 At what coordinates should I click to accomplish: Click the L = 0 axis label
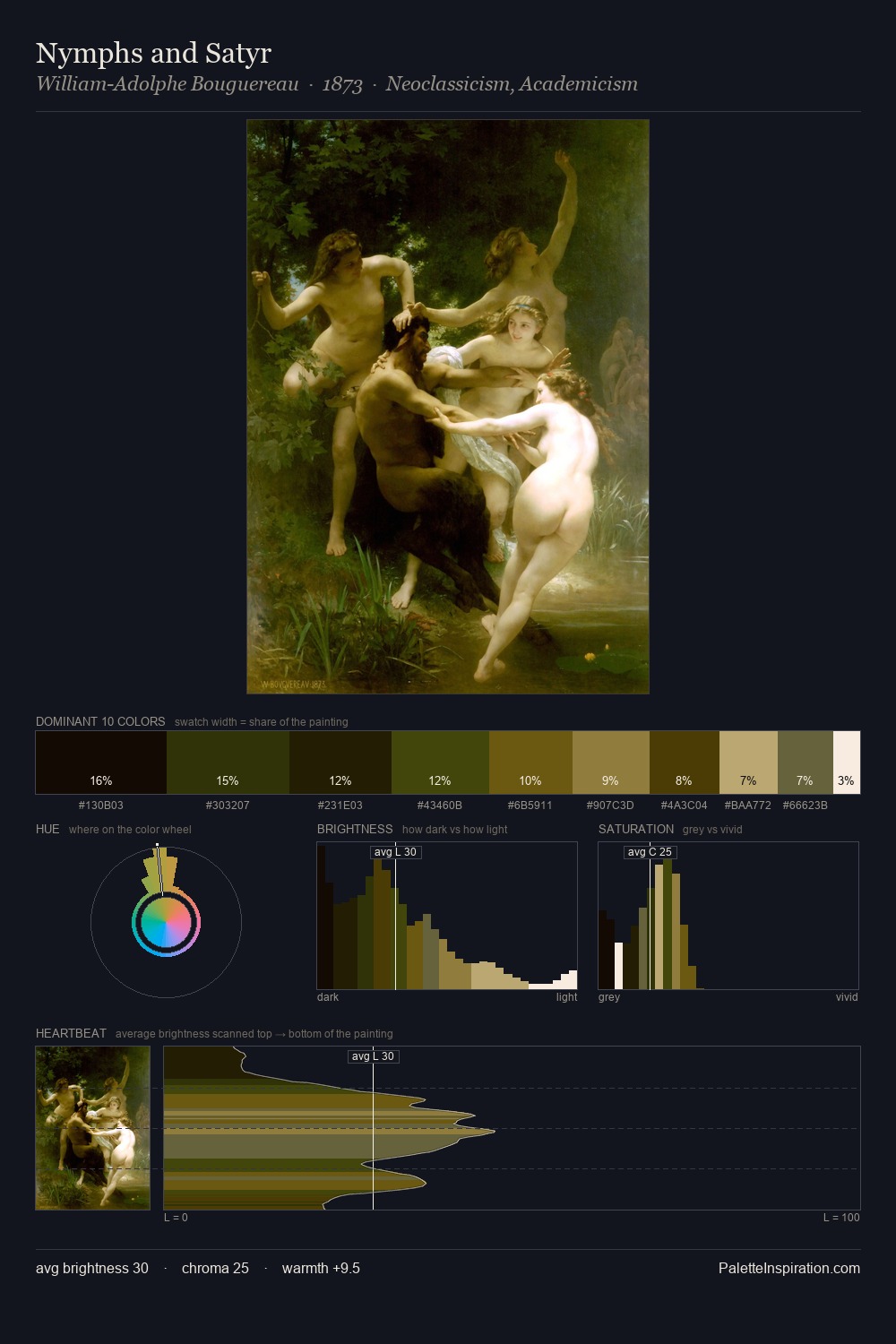[x=176, y=1218]
